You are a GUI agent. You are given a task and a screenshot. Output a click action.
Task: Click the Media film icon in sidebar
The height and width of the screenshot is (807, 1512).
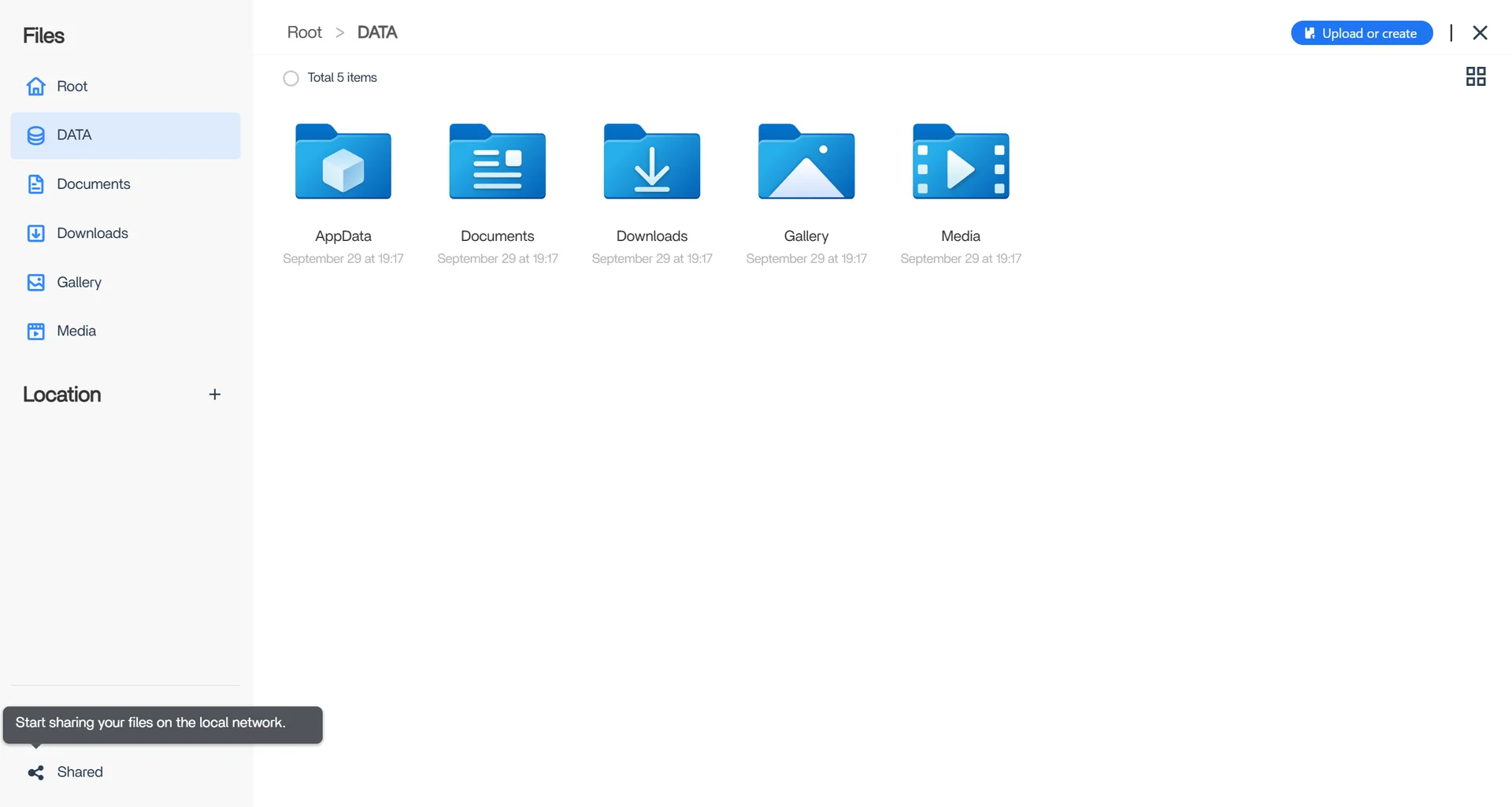click(x=36, y=331)
